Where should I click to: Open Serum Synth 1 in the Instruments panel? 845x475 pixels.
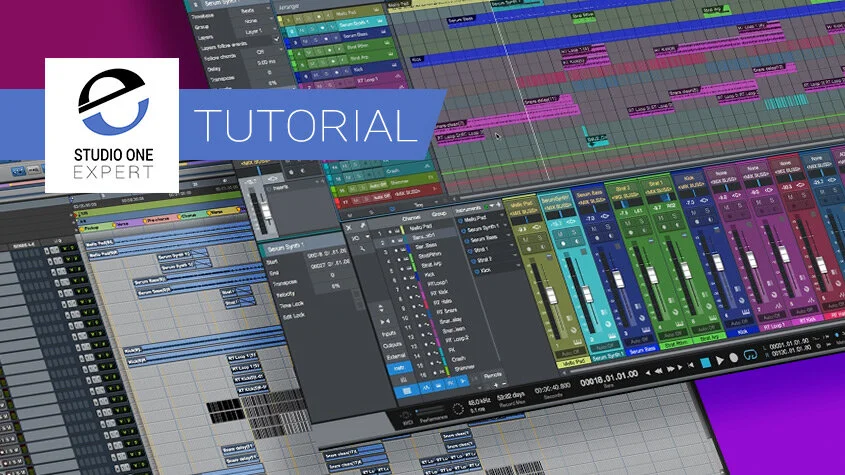(x=483, y=229)
